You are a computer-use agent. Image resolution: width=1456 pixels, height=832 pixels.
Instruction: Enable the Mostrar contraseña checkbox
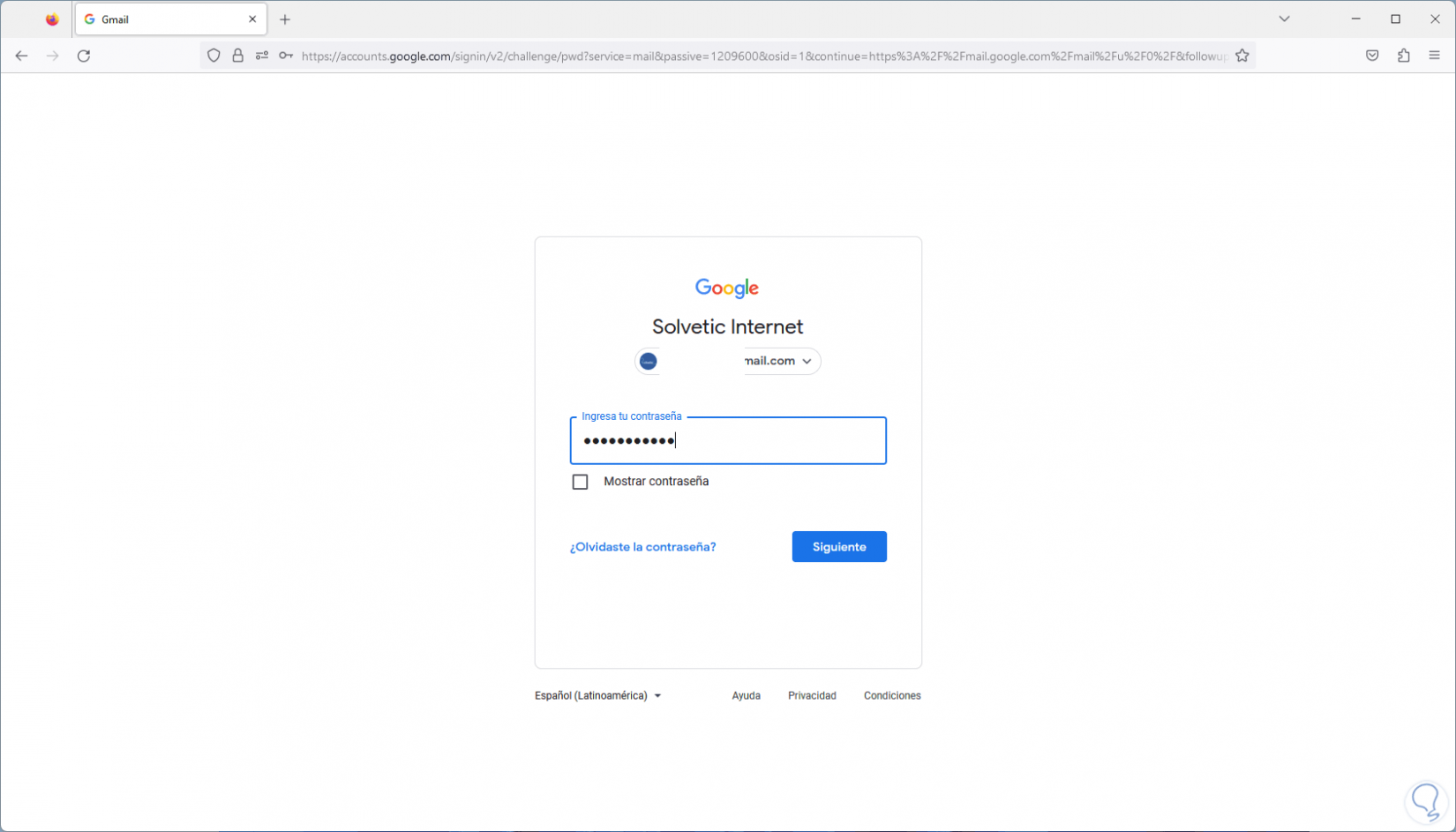[580, 482]
